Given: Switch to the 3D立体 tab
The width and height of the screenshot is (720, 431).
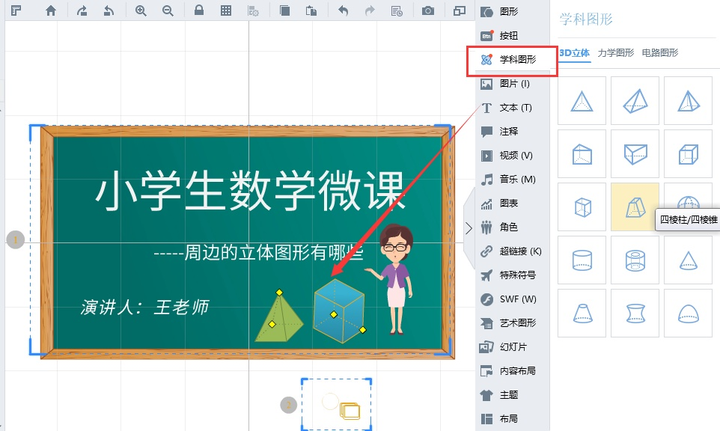Looking at the screenshot, I should (x=574, y=53).
